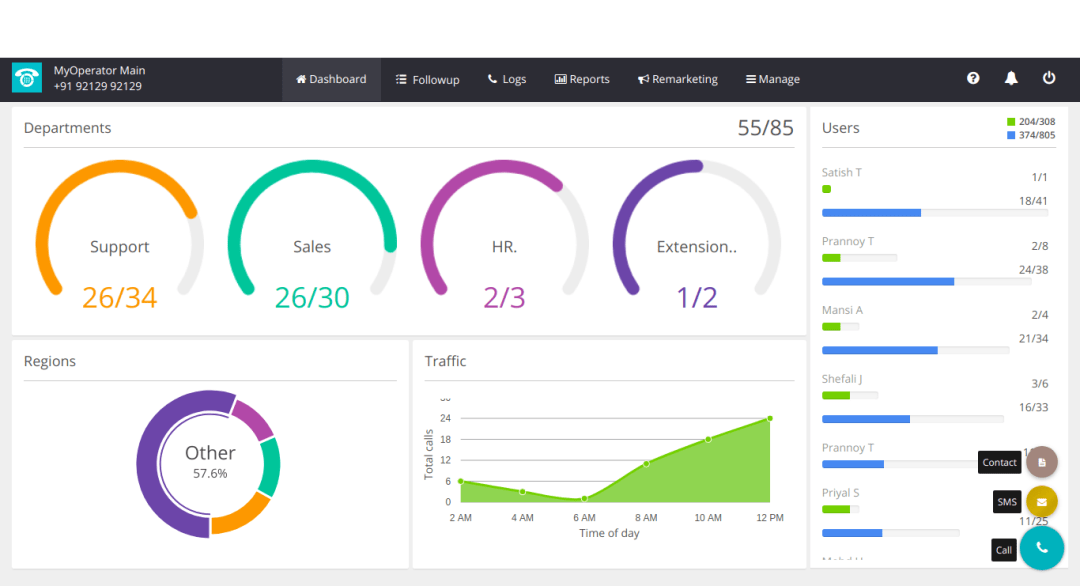Click the teal donut chart segment
The width and height of the screenshot is (1080, 586).
pyautogui.click(x=271, y=468)
